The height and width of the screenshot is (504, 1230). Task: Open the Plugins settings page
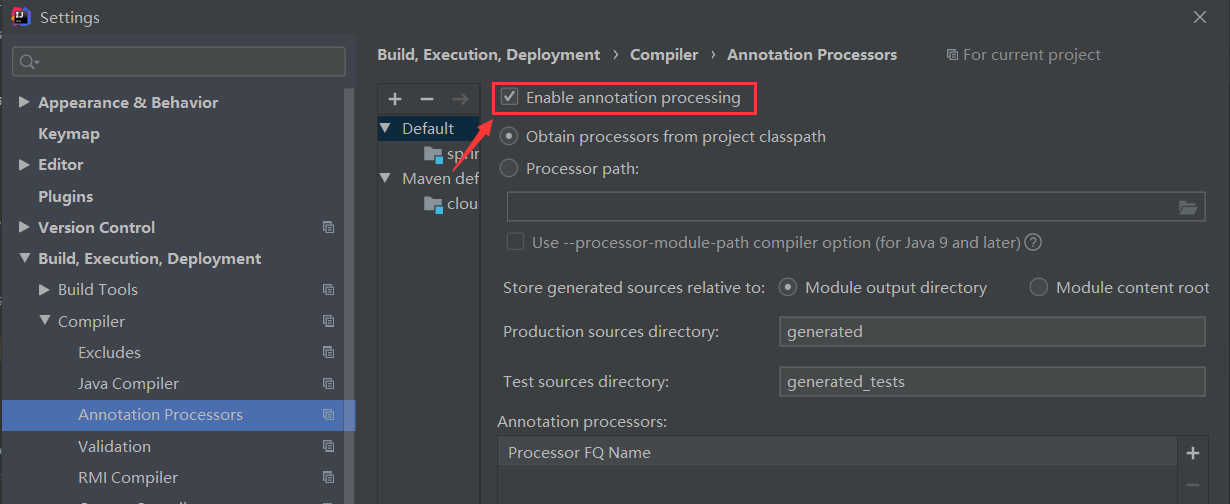65,196
